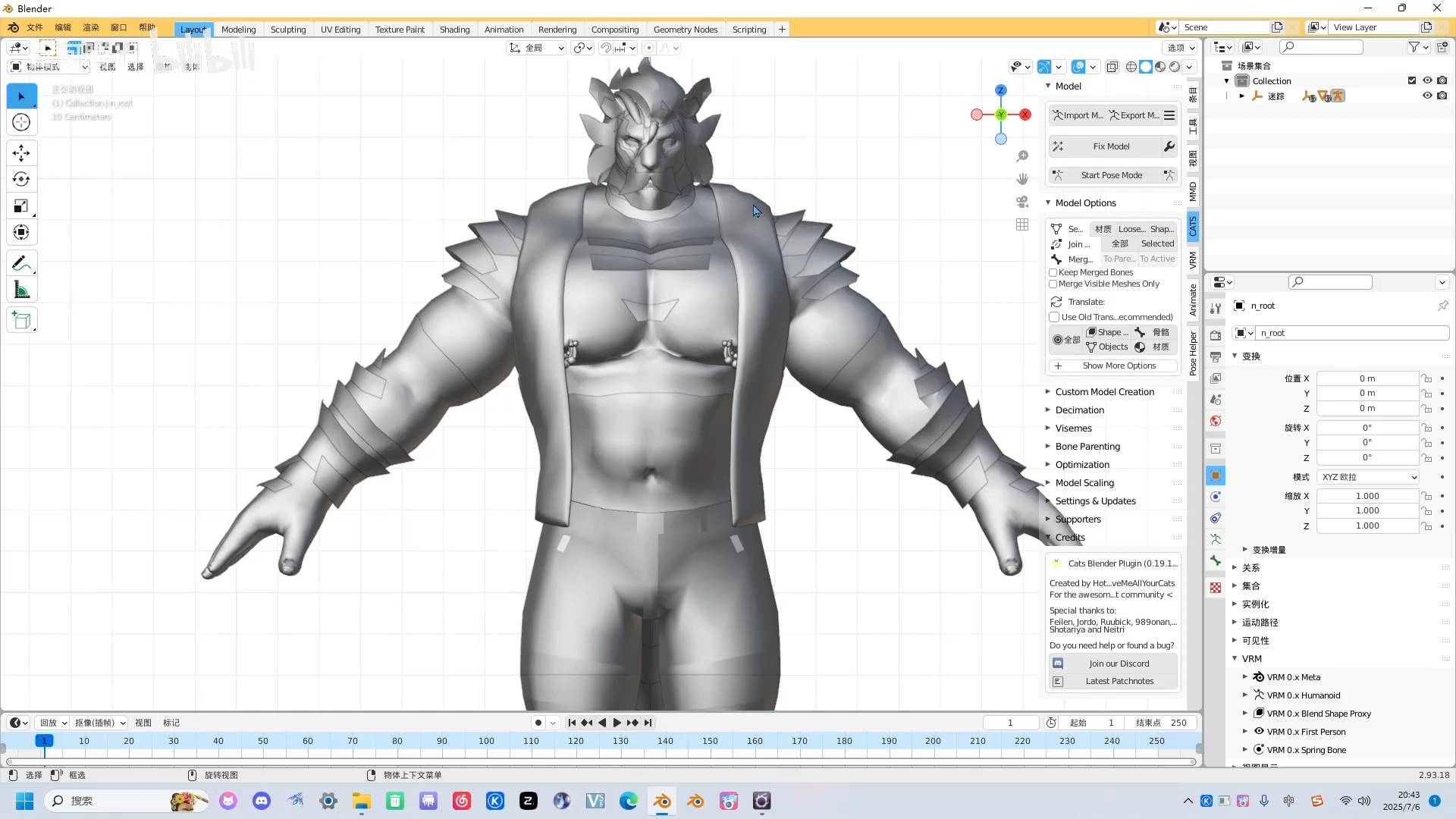1456x819 pixels.
Task: Open the XYZ rotation mode dropdown
Action: tap(1368, 477)
